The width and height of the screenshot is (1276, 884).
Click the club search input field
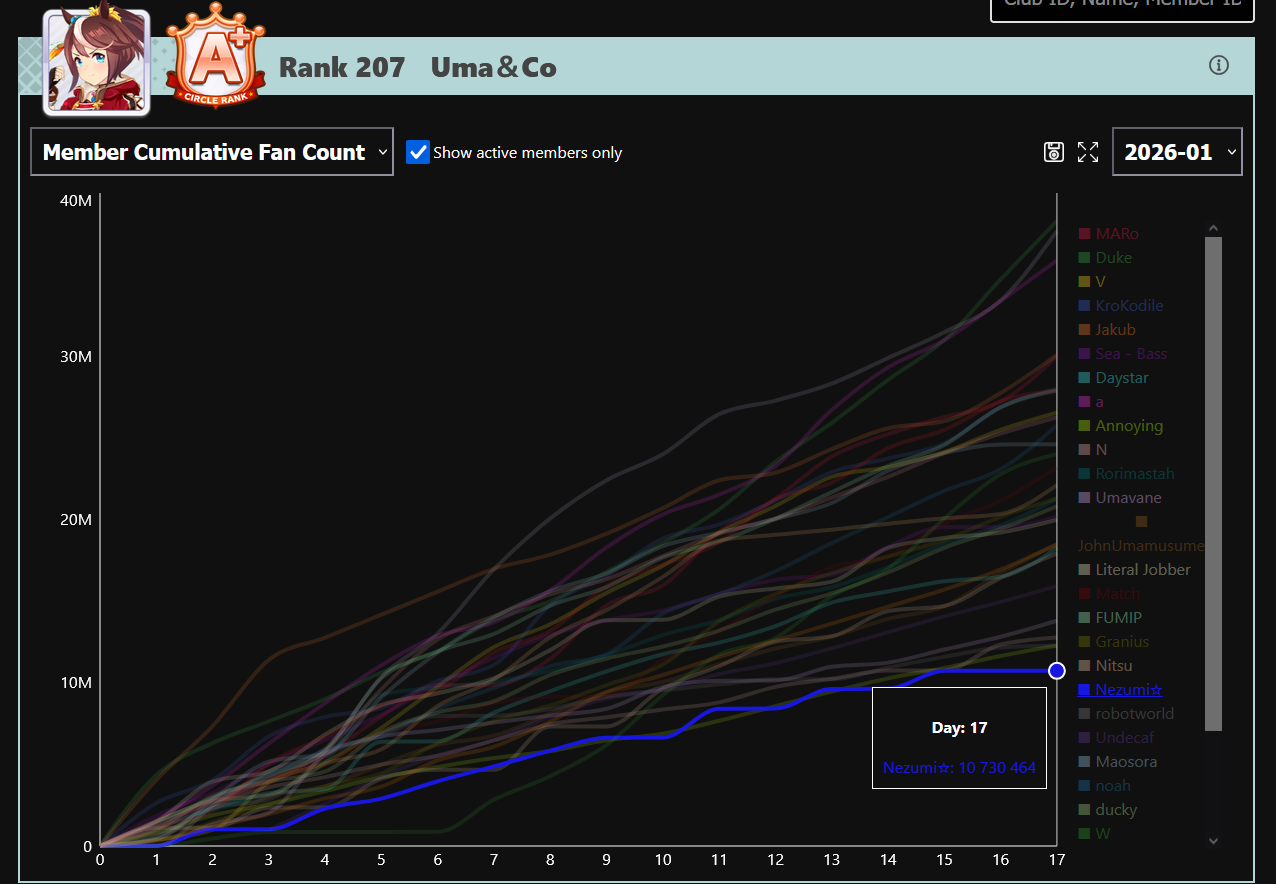(x=1121, y=6)
